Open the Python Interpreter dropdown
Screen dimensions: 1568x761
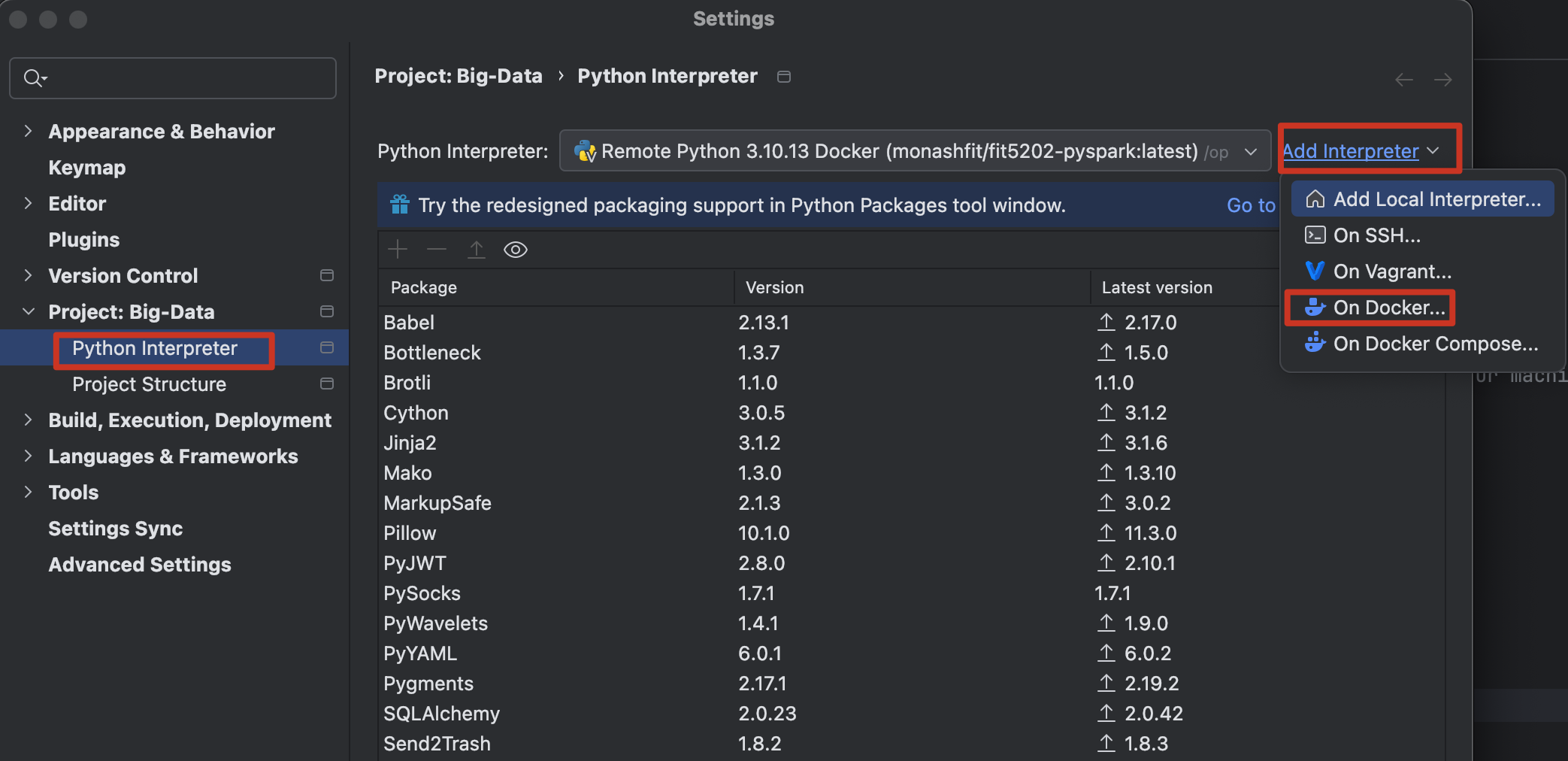[x=915, y=151]
